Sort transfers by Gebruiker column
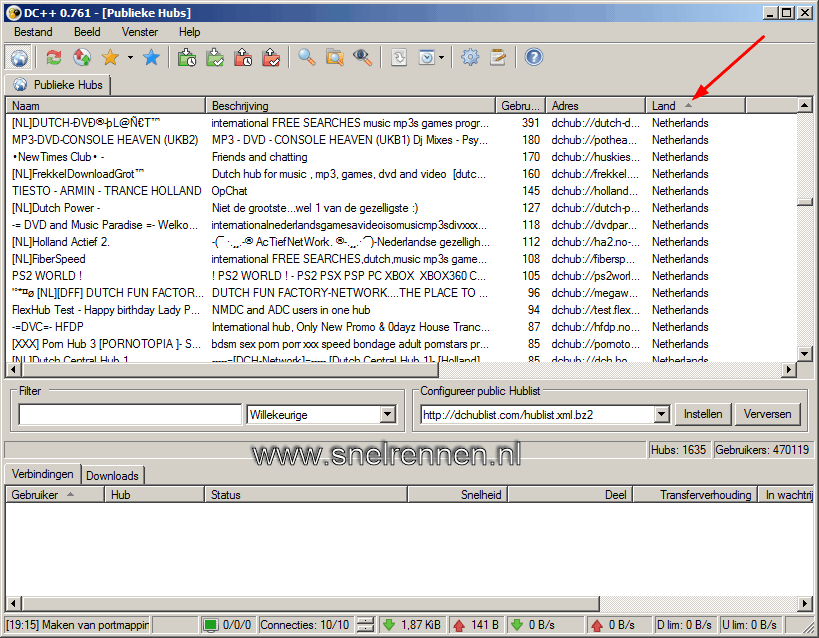 pyautogui.click(x=55, y=495)
